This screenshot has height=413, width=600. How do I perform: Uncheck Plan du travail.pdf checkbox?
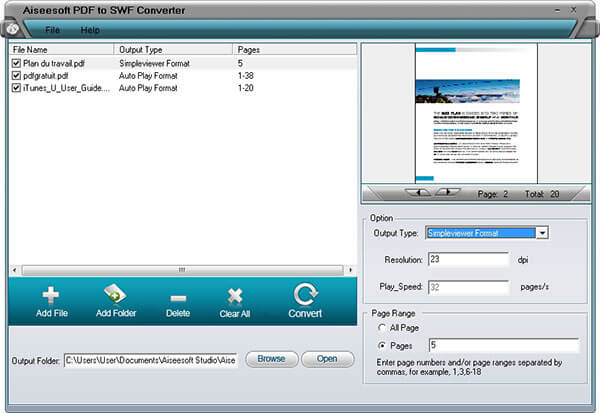(x=16, y=63)
